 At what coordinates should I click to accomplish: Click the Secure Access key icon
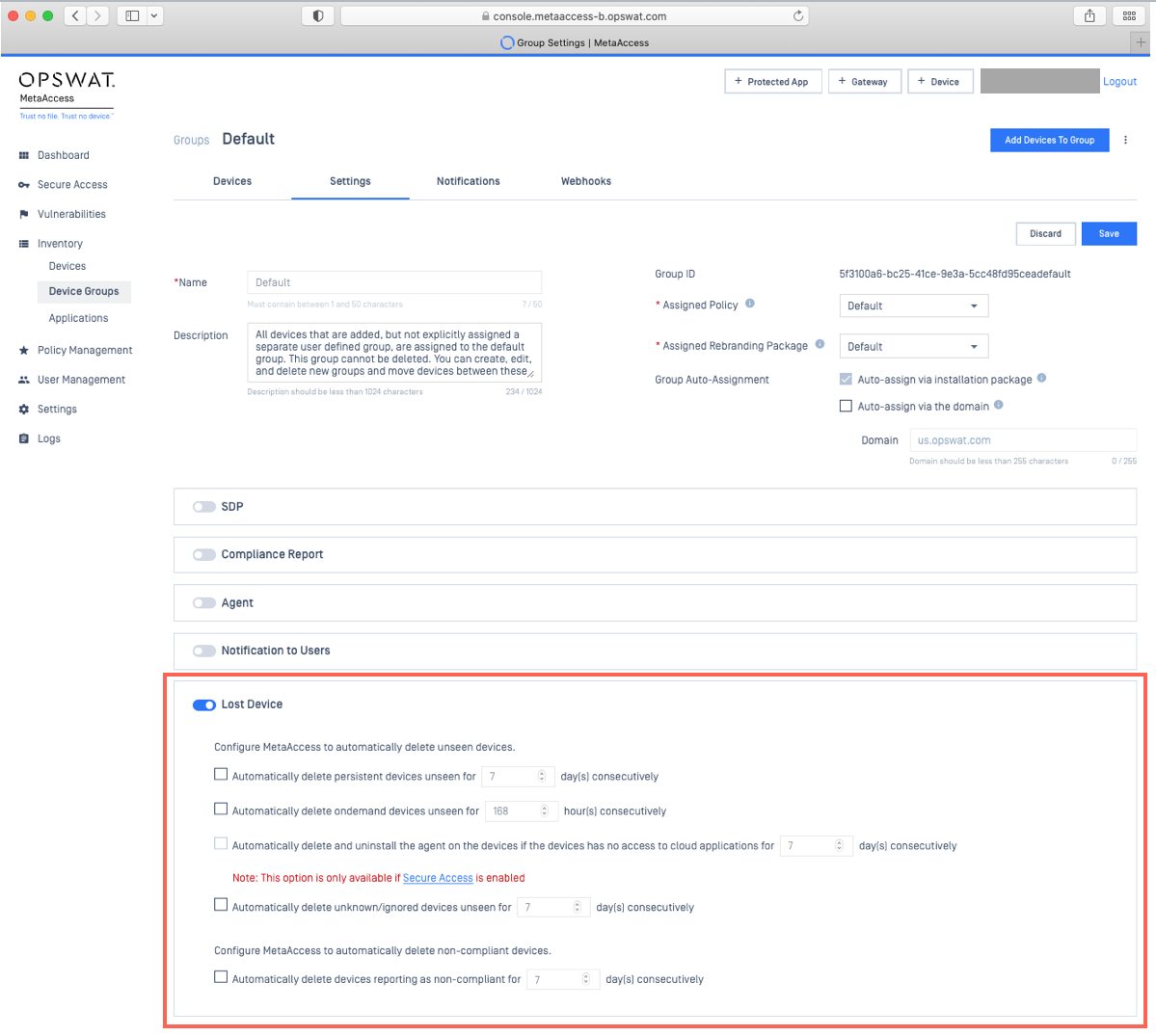pos(23,185)
